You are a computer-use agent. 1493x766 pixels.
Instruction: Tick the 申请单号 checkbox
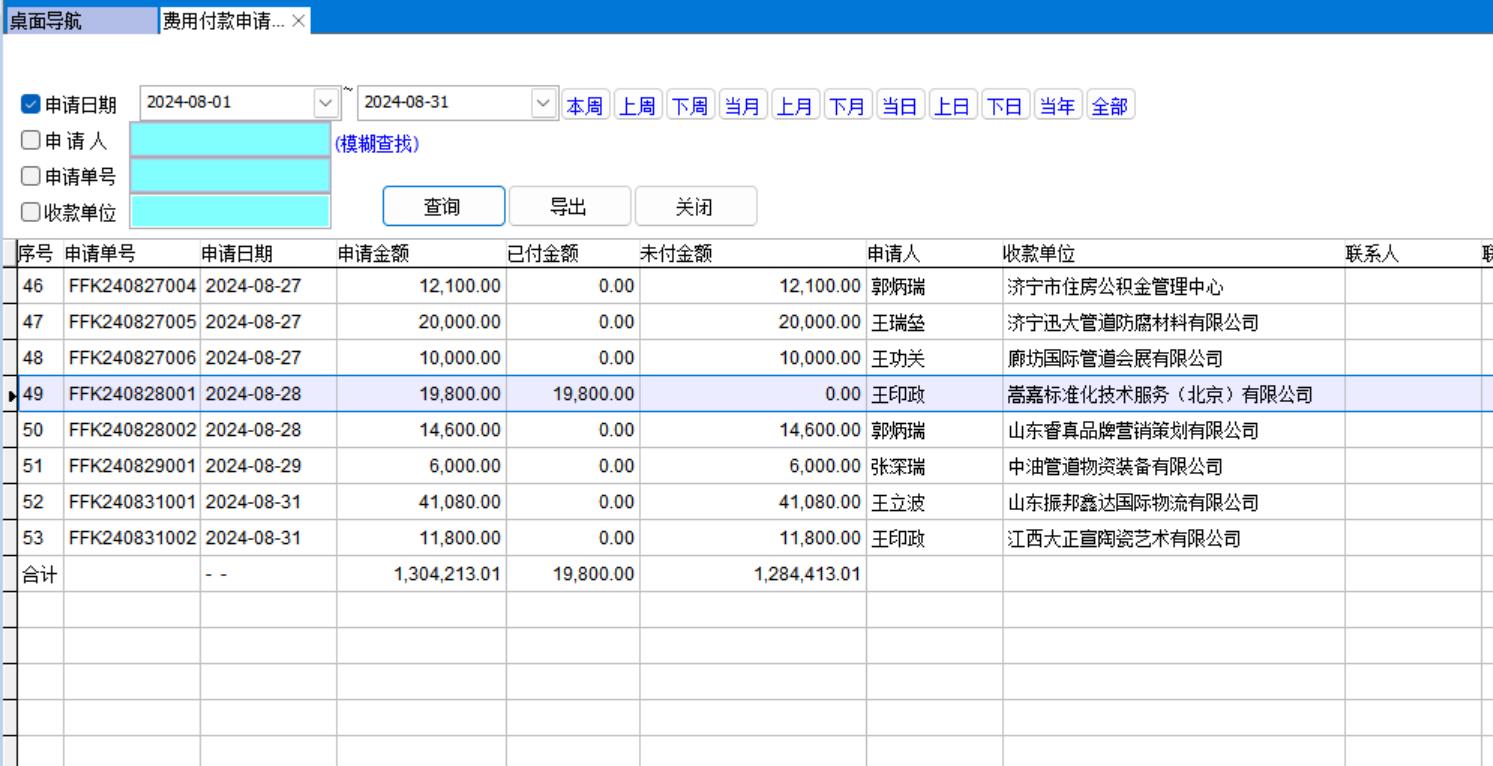30,177
